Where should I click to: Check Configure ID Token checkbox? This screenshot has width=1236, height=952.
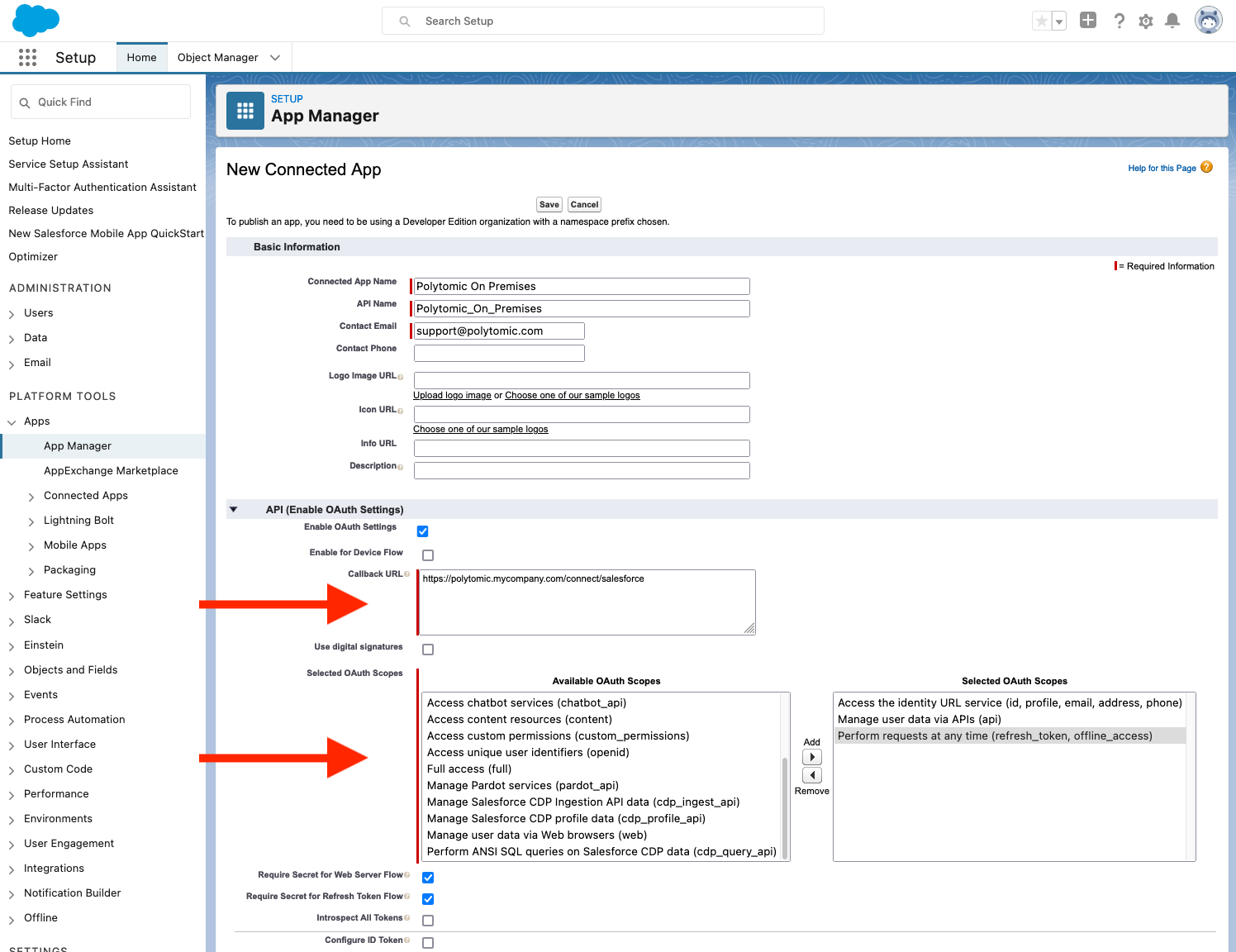(428, 943)
